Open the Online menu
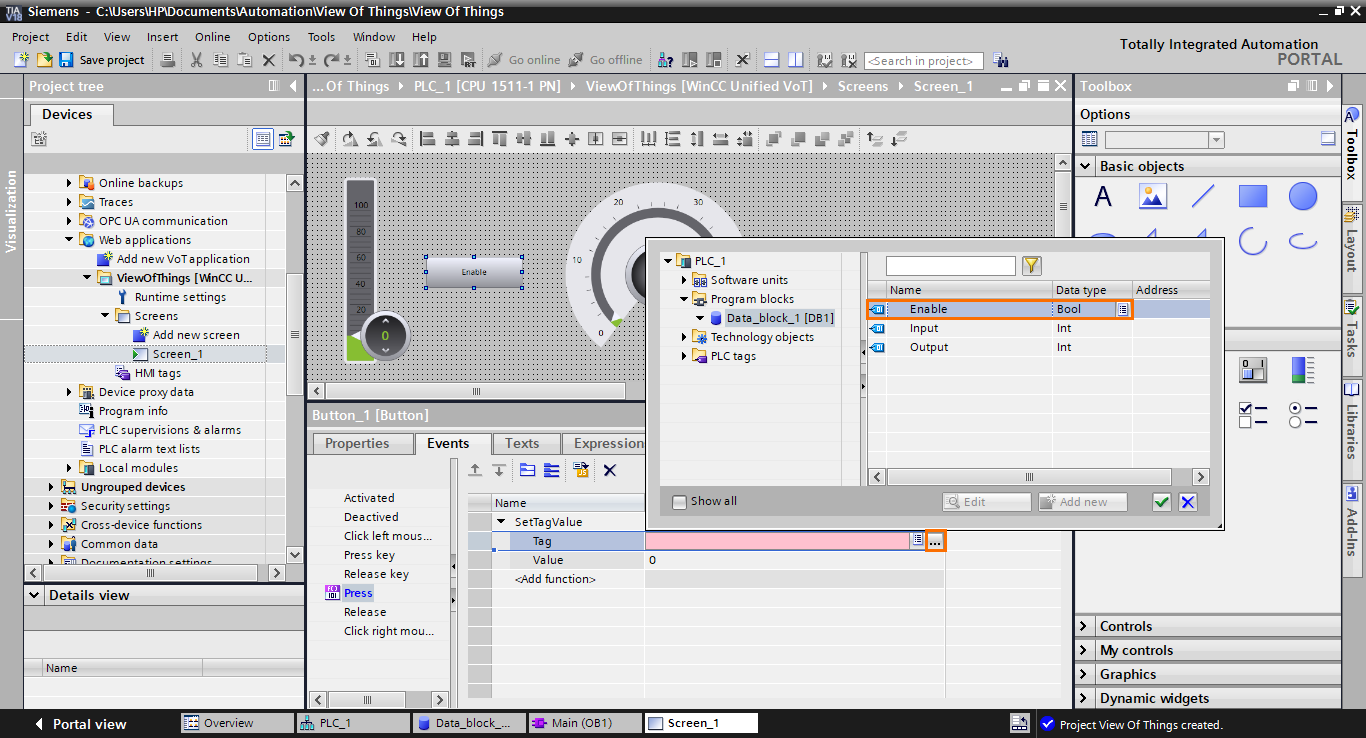Viewport: 1366px width, 738px height. pos(212,37)
